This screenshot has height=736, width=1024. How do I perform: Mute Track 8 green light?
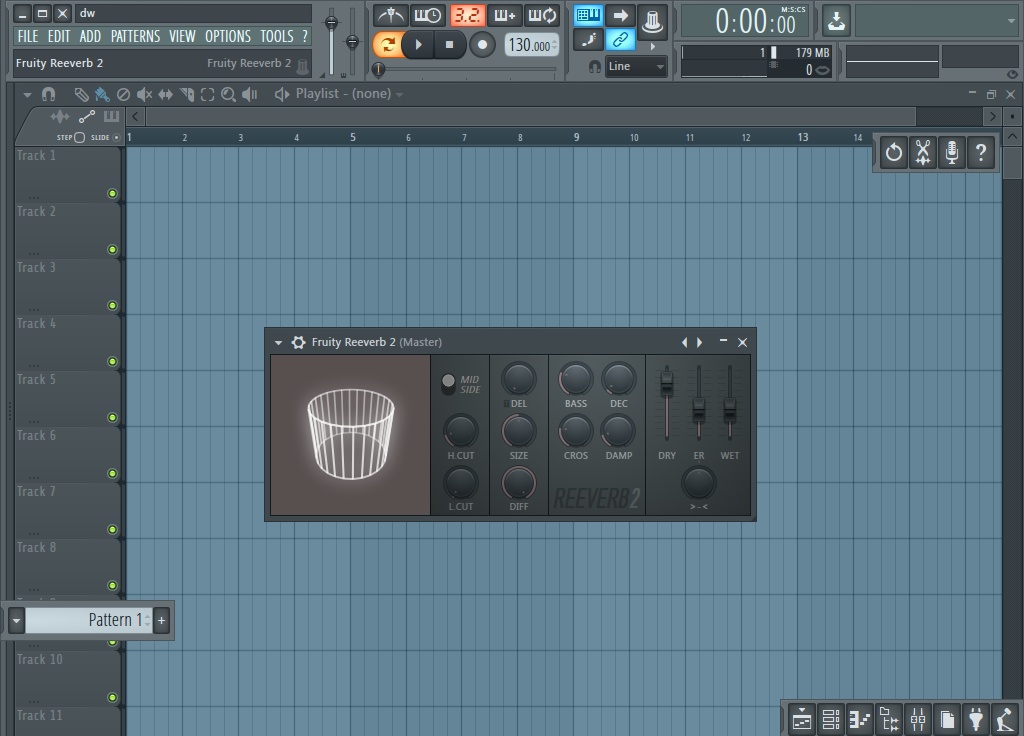tap(112, 586)
